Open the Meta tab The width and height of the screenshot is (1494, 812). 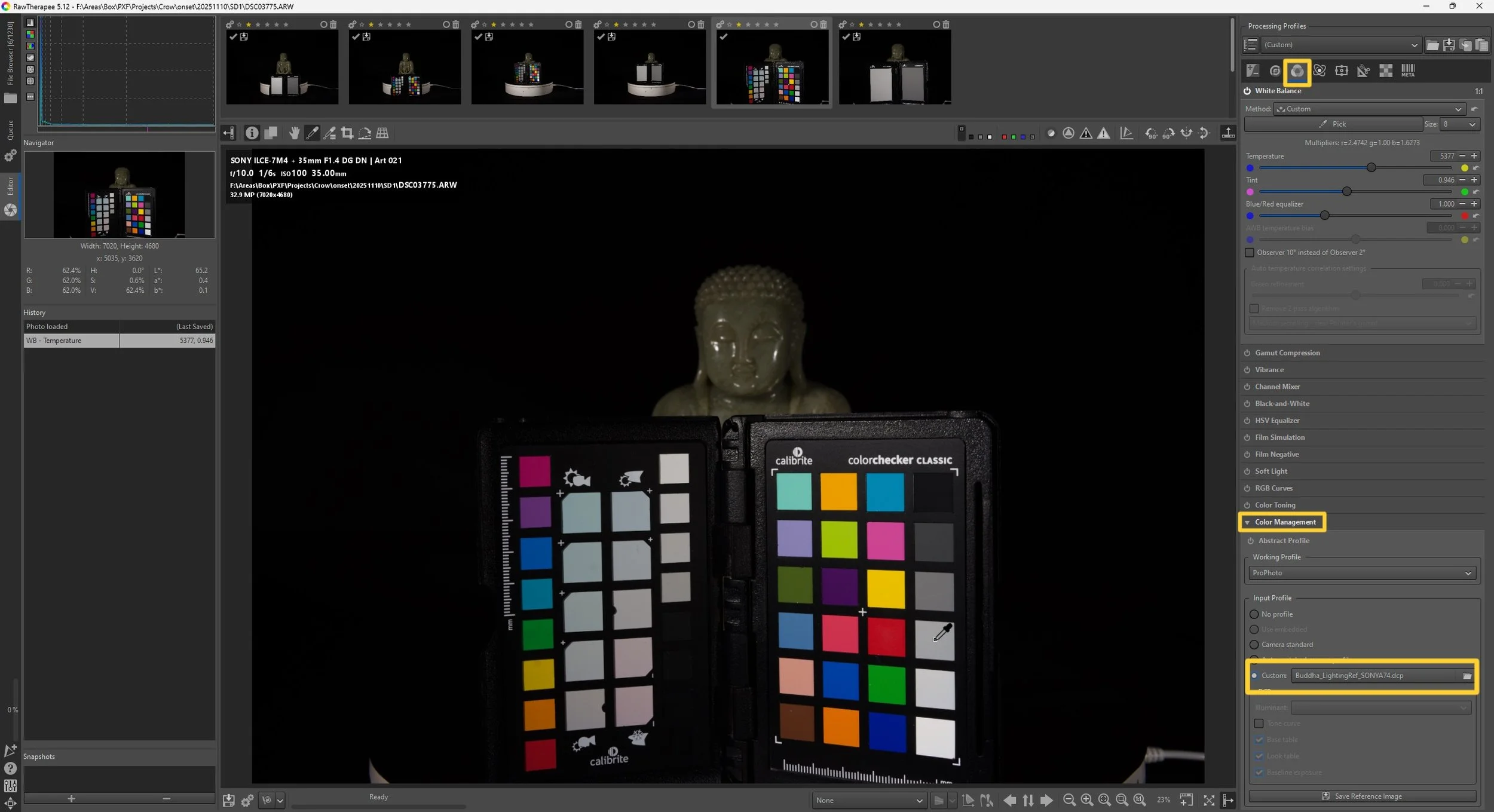point(1407,71)
